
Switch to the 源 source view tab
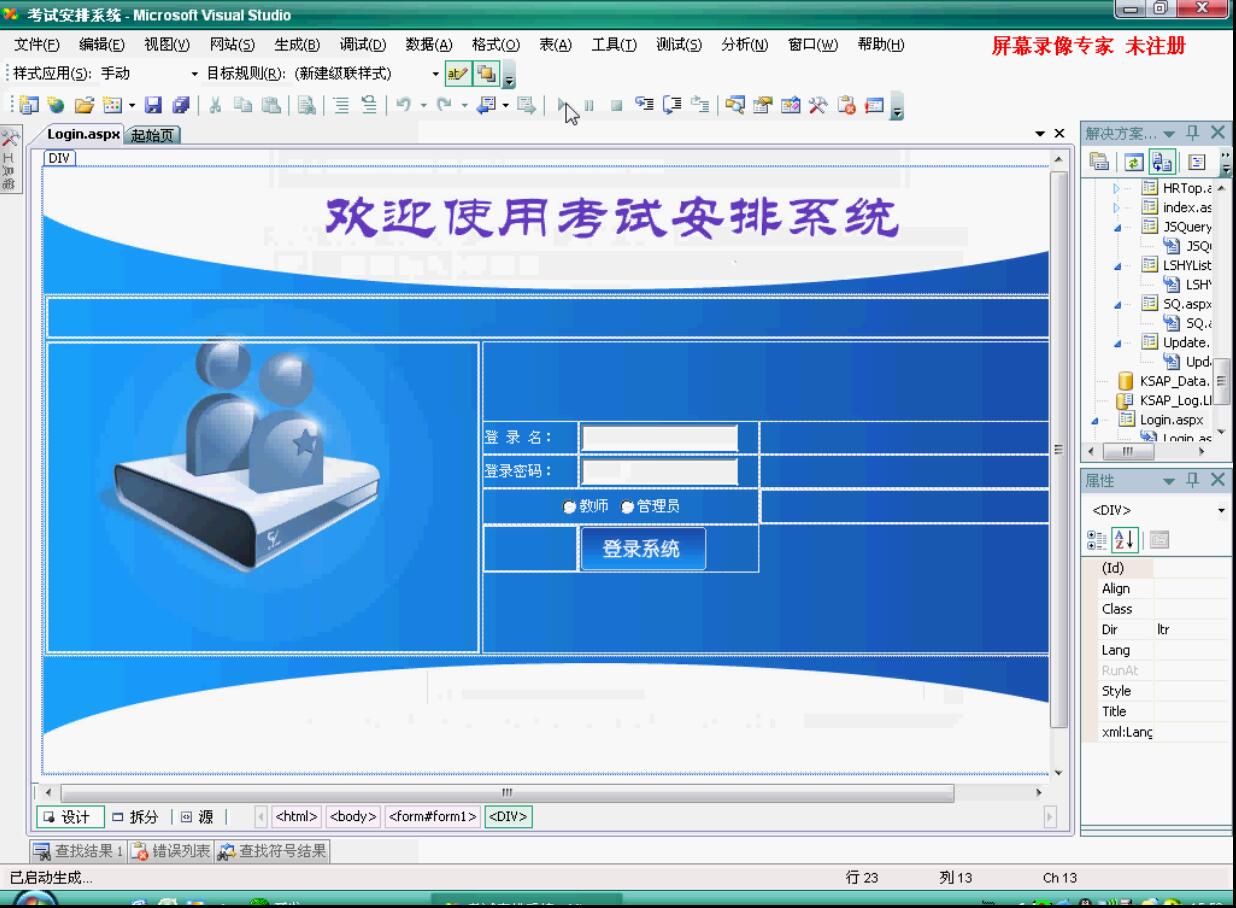pos(197,817)
